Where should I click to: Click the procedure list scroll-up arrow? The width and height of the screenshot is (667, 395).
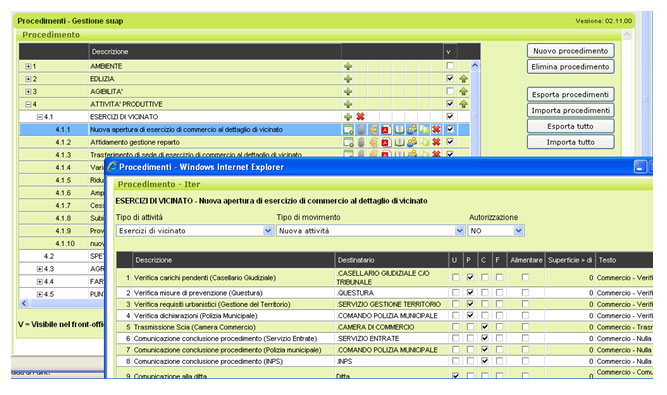point(475,65)
